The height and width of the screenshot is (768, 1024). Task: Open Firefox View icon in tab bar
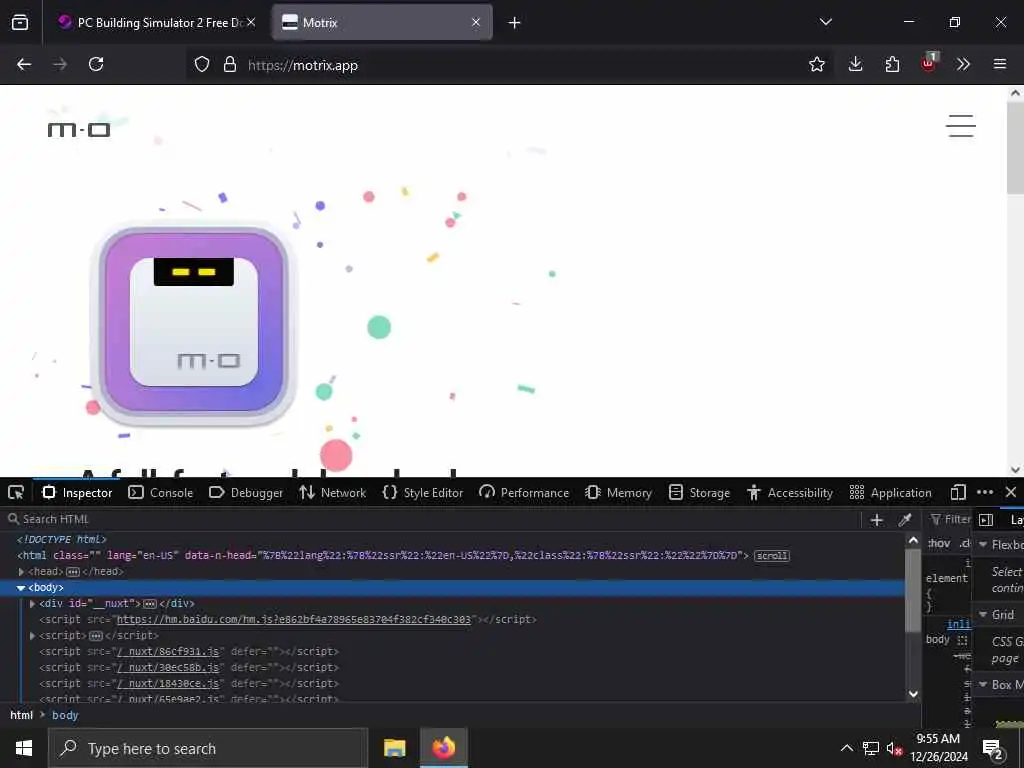coord(20,22)
